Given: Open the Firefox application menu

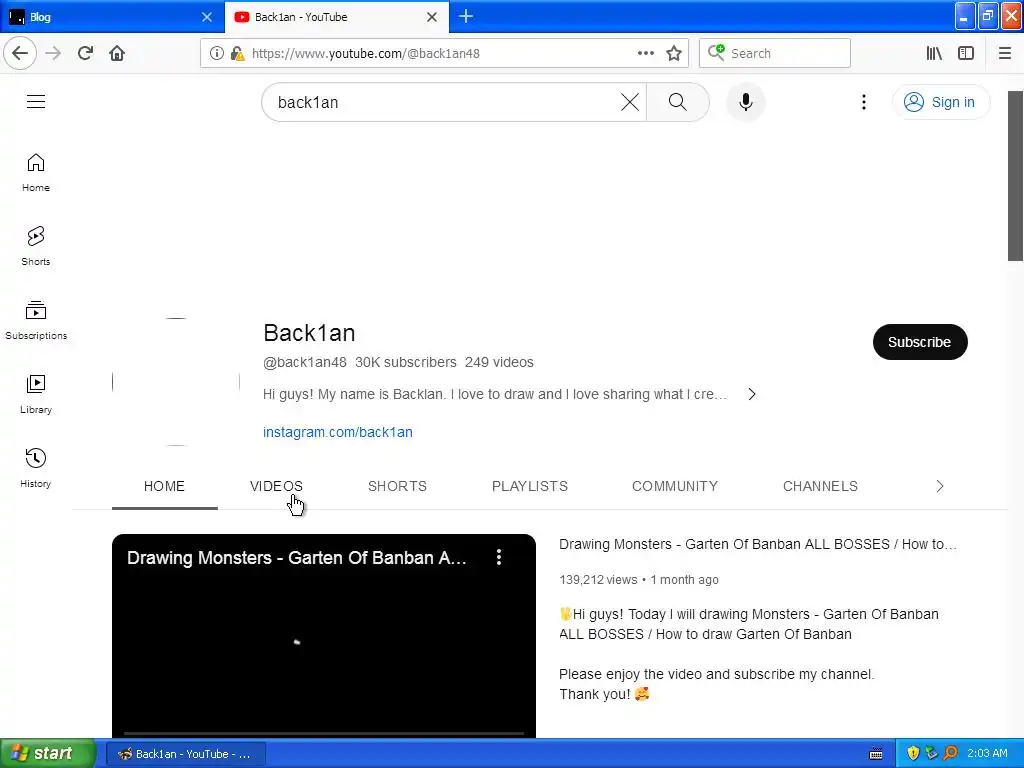Looking at the screenshot, I should (1004, 54).
